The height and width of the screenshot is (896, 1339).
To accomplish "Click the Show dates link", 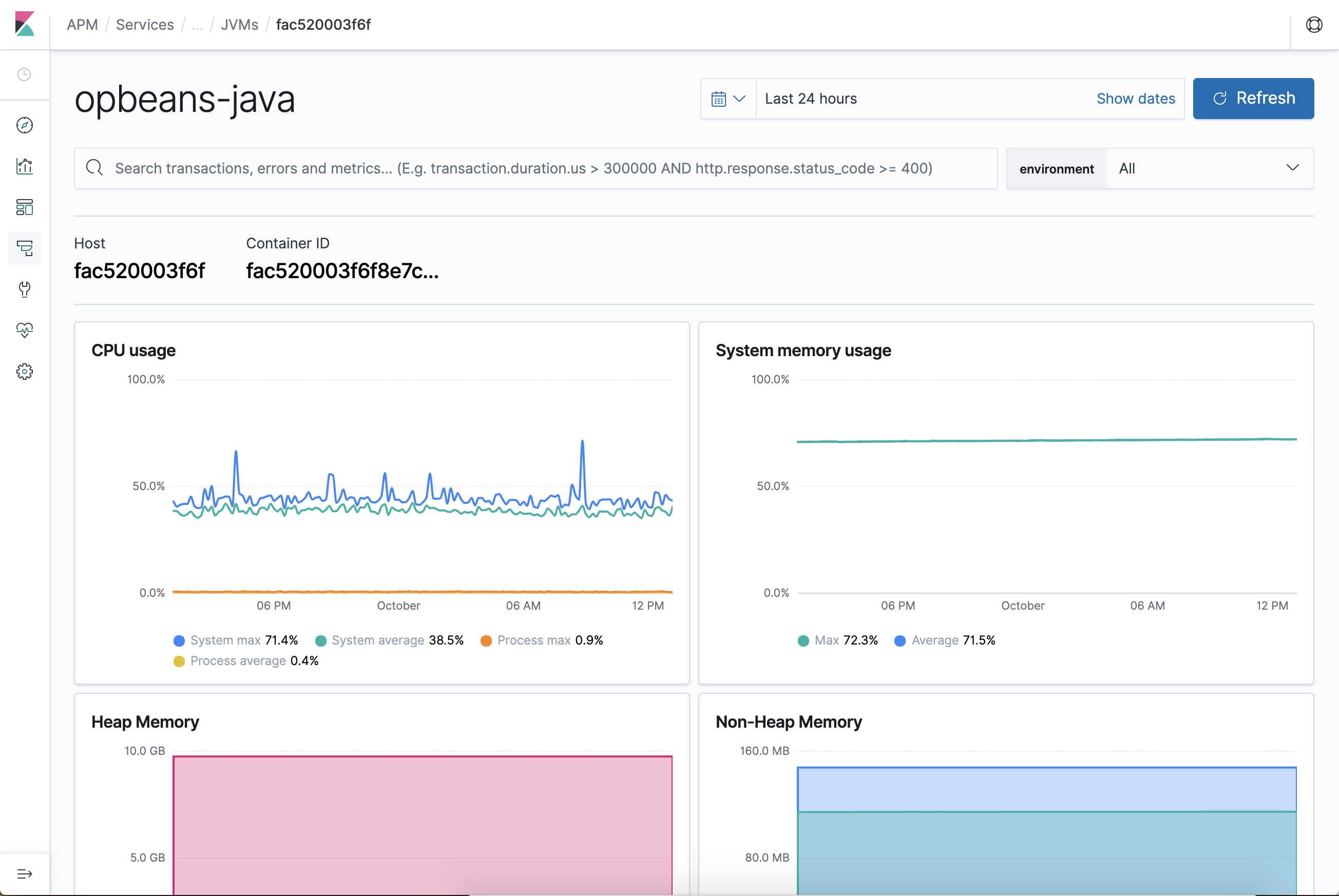I will click(1136, 99).
